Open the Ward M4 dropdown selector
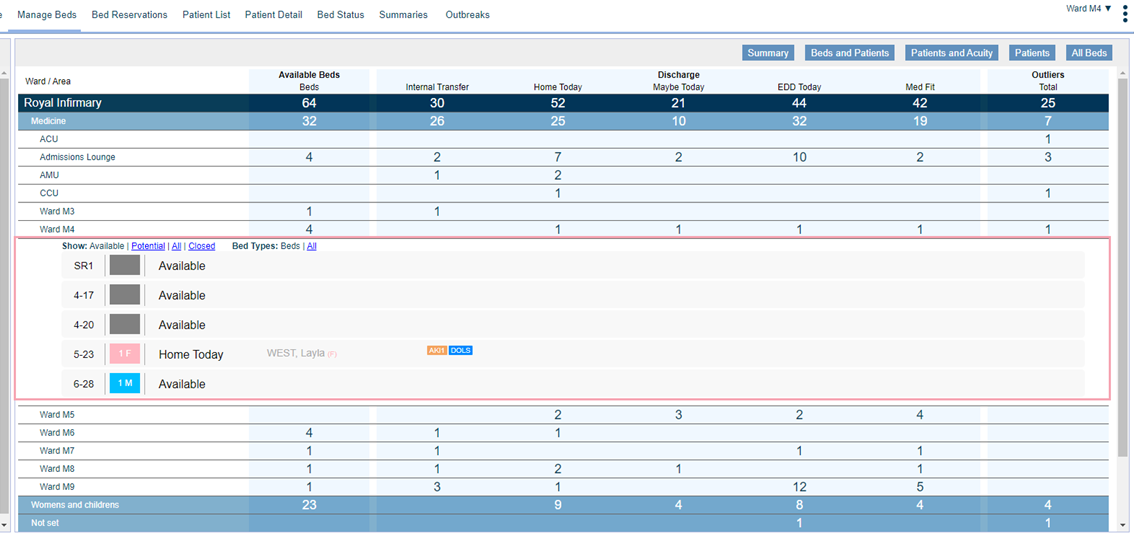This screenshot has width=1134, height=536. pyautogui.click(x=1088, y=9)
